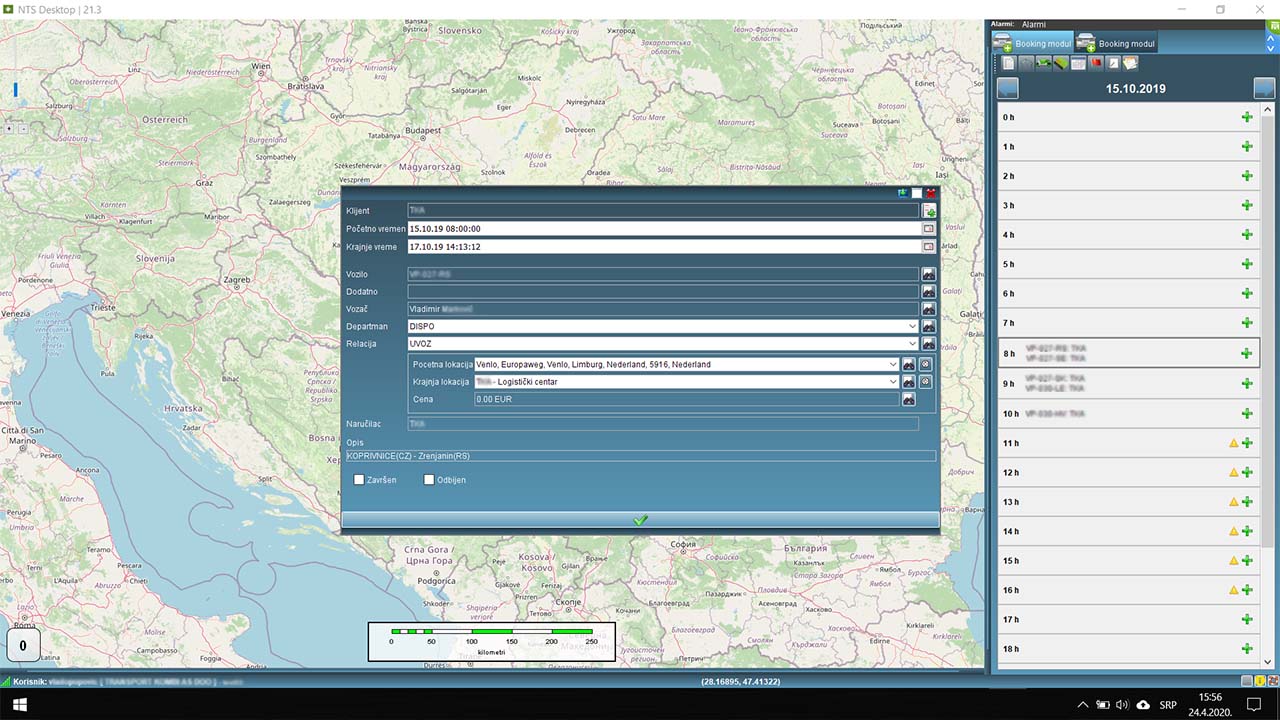Click map target icon beside Početna lokacija
The height and width of the screenshot is (720, 1280).
coord(925,365)
